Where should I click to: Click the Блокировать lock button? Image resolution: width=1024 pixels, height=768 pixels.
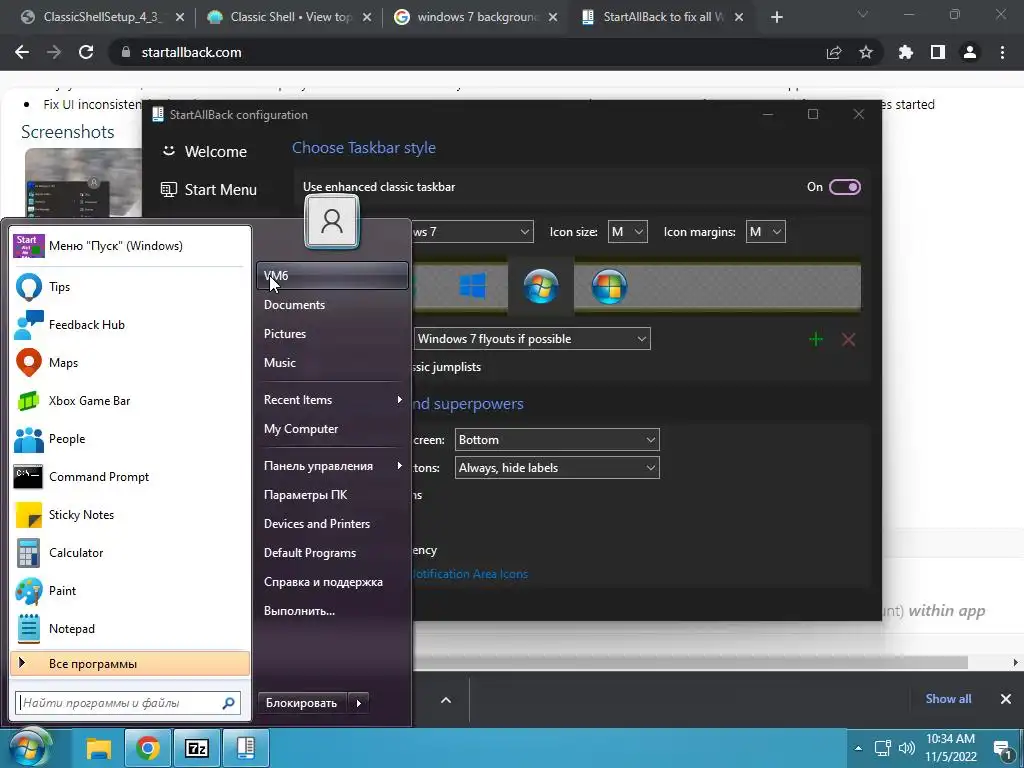(x=302, y=703)
